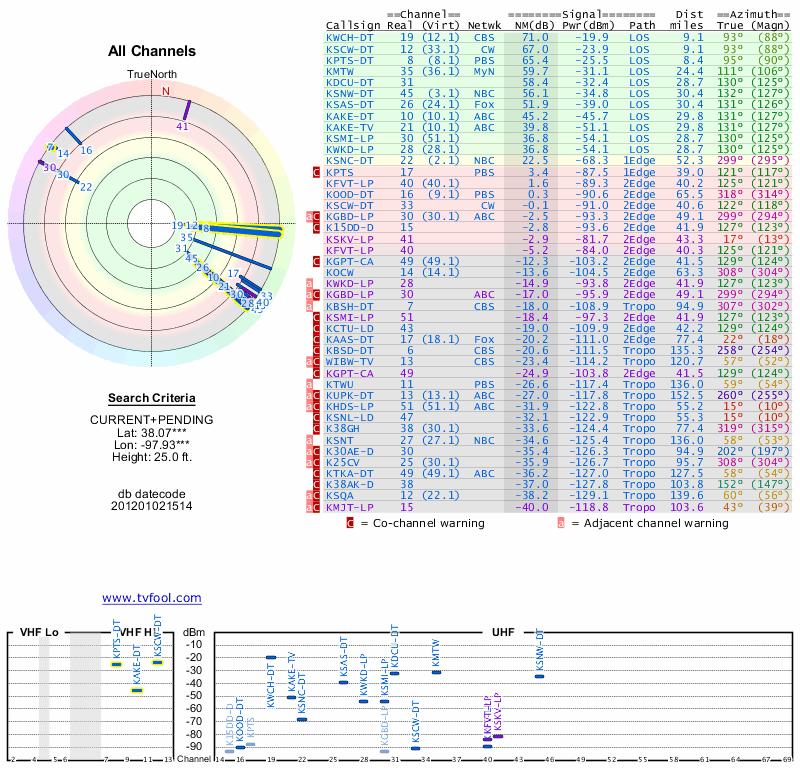Click the pink a icon in the adjacent channel legend
The image size is (800, 768).
click(561, 523)
